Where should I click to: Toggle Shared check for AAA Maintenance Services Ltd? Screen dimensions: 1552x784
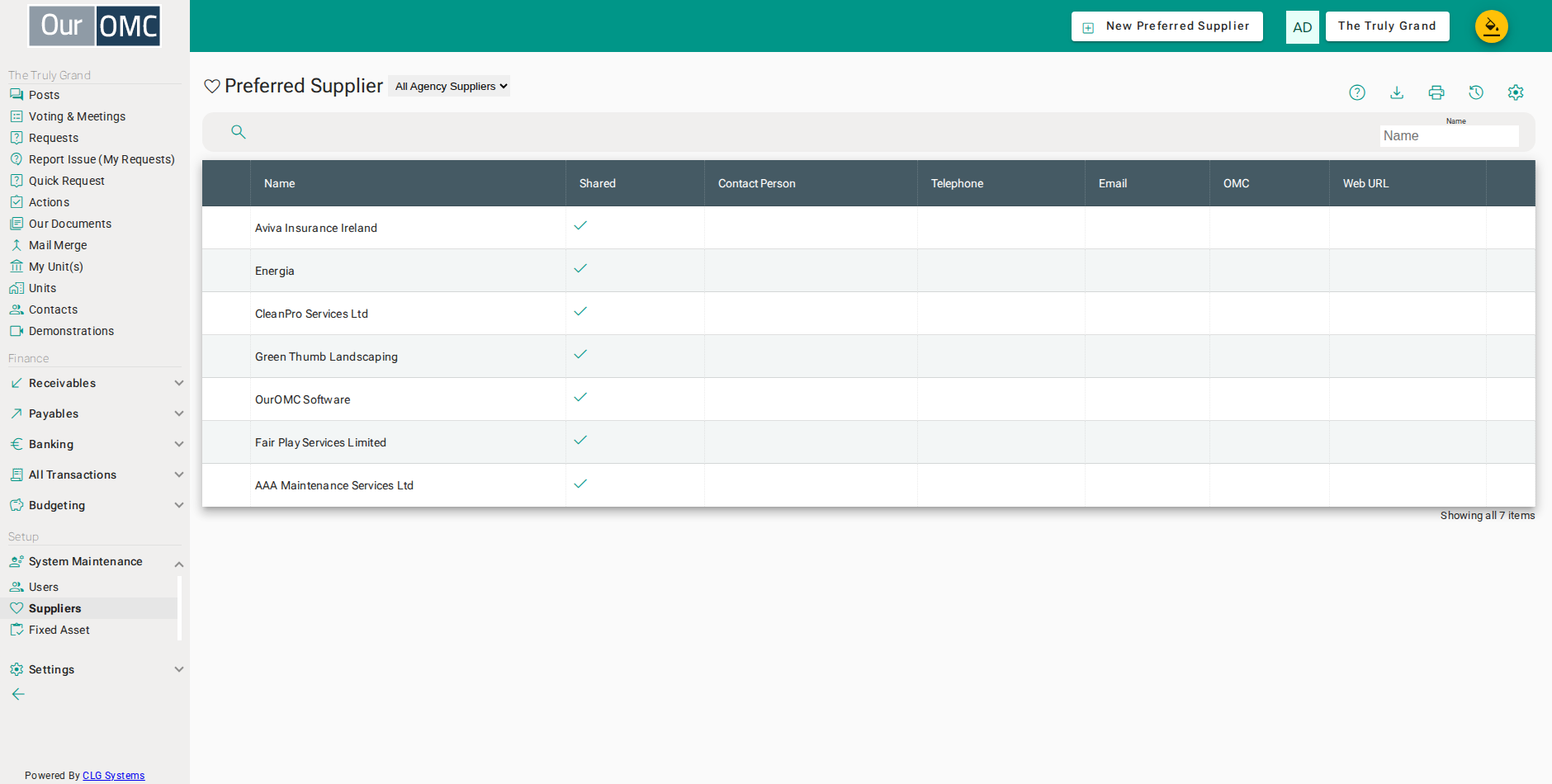580,484
